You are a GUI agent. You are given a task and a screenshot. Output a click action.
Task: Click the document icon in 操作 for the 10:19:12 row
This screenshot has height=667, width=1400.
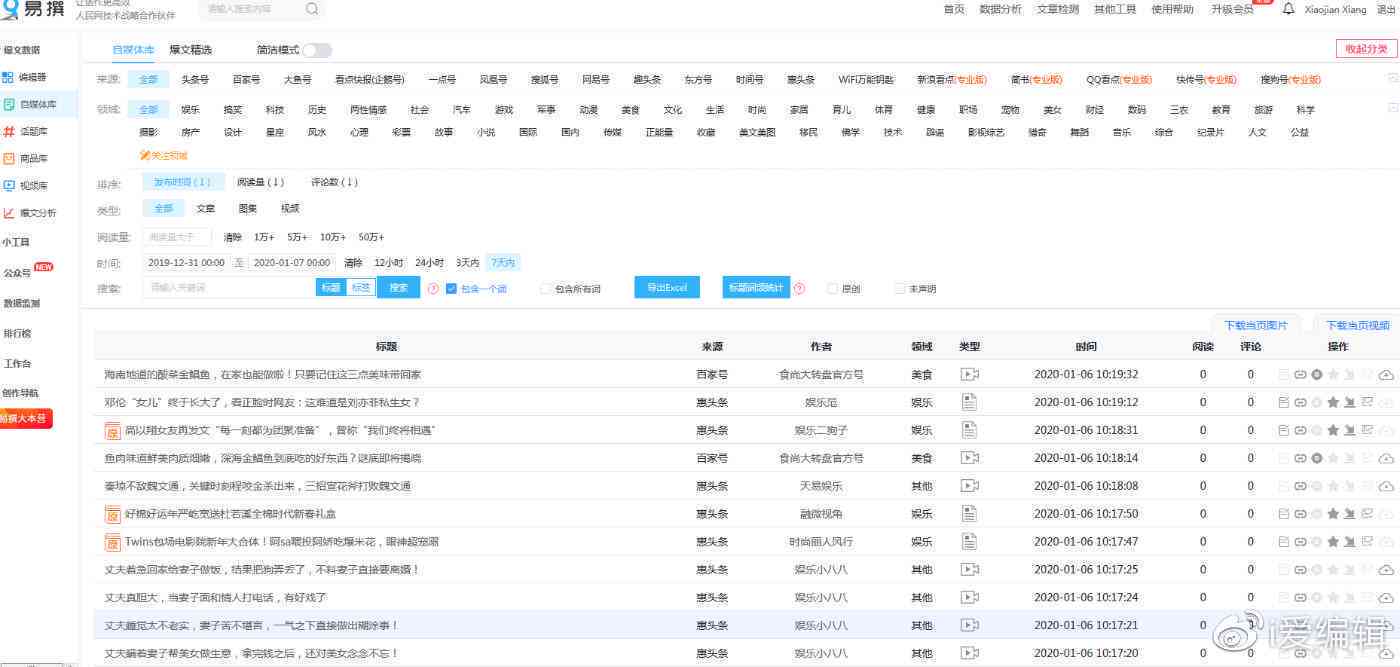pyautogui.click(x=1285, y=402)
